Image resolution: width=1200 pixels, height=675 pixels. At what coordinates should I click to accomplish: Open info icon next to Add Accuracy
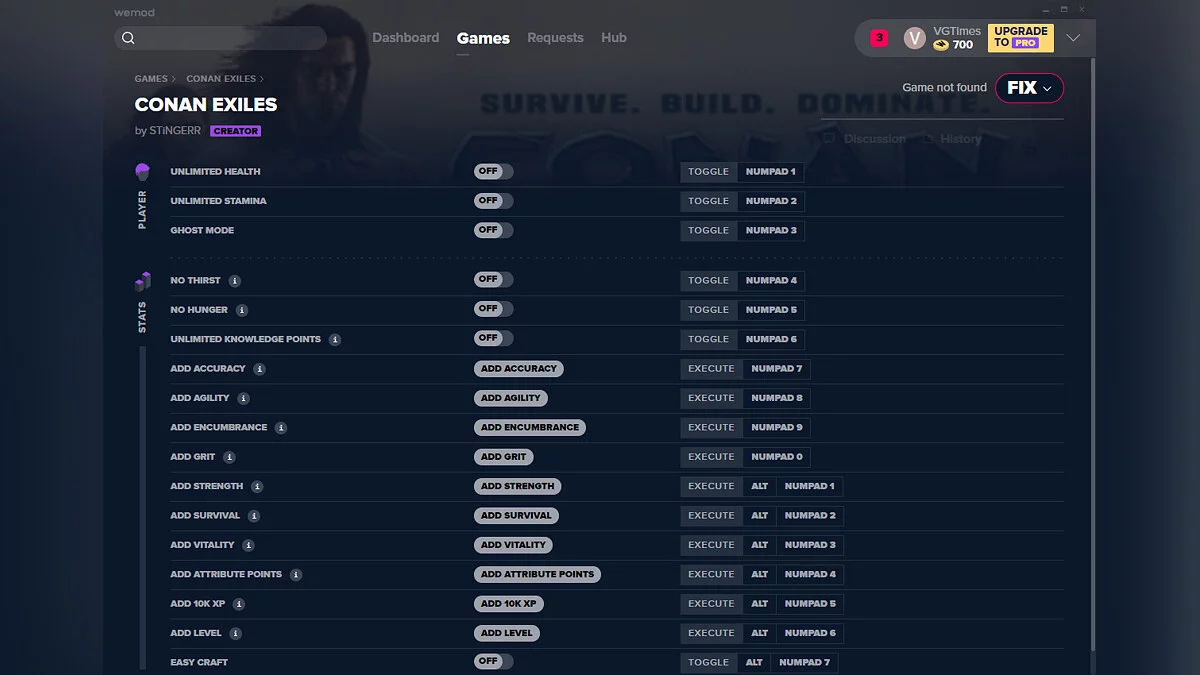[x=260, y=369]
